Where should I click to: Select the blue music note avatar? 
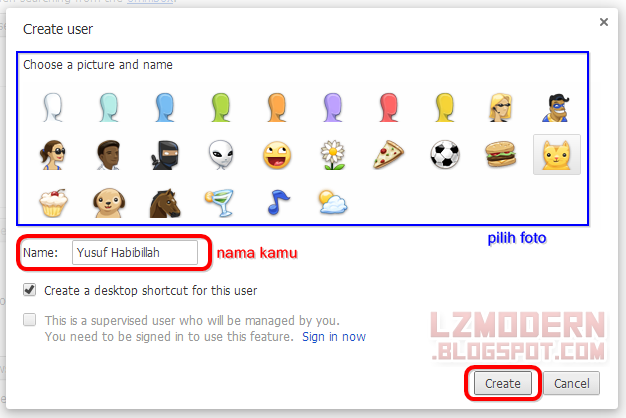(x=278, y=202)
